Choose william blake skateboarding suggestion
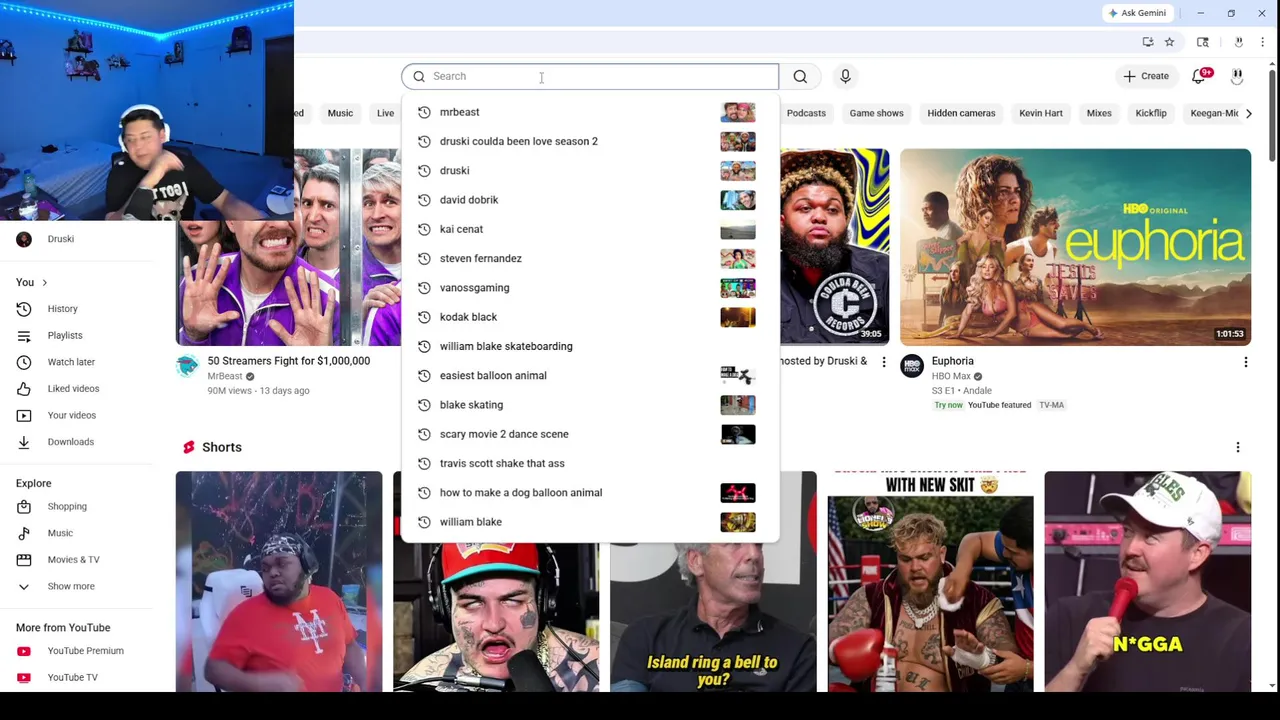 (x=590, y=346)
